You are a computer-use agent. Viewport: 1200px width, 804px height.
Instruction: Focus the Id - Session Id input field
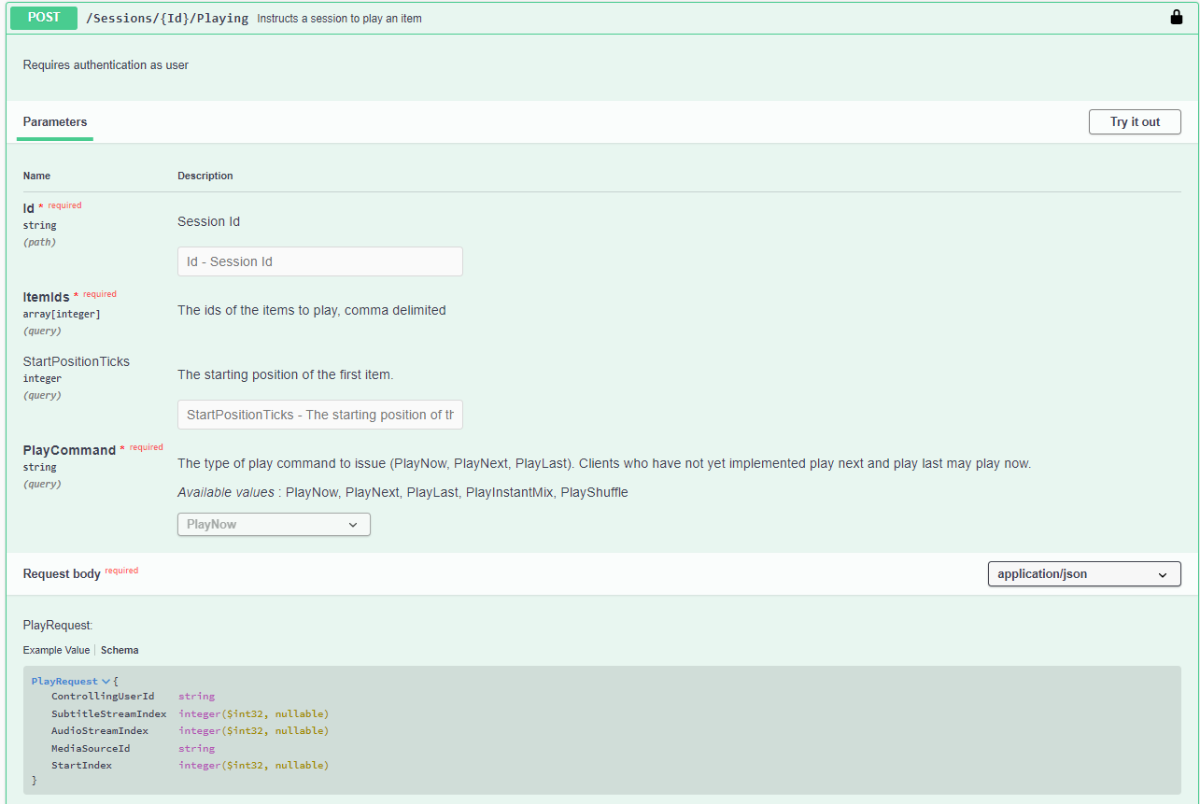click(x=320, y=262)
